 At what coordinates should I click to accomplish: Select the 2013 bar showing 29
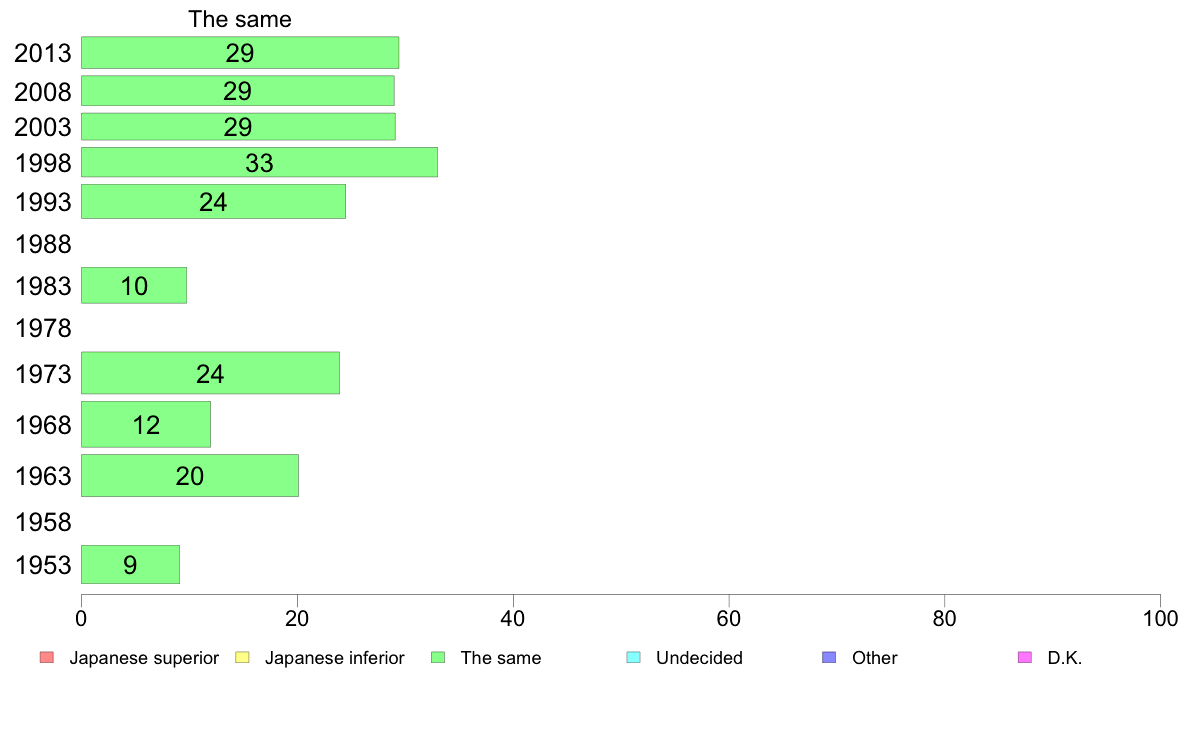(239, 52)
